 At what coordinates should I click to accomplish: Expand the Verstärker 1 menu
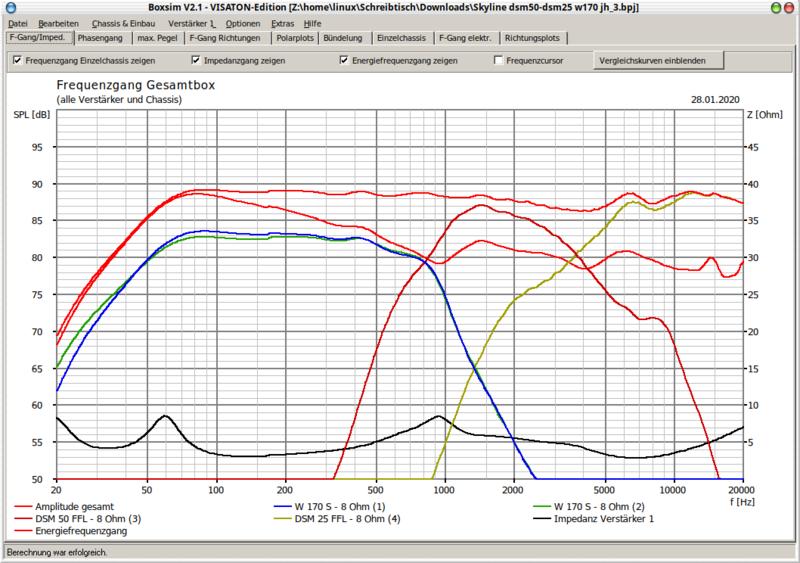tap(191, 23)
